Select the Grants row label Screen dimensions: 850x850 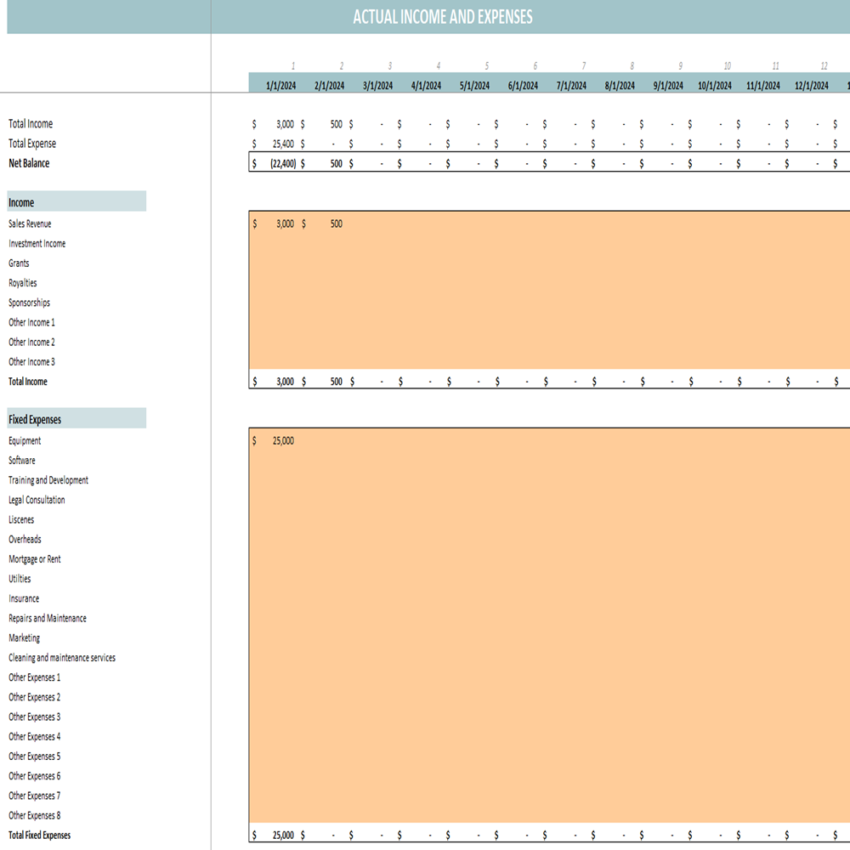pyautogui.click(x=16, y=263)
